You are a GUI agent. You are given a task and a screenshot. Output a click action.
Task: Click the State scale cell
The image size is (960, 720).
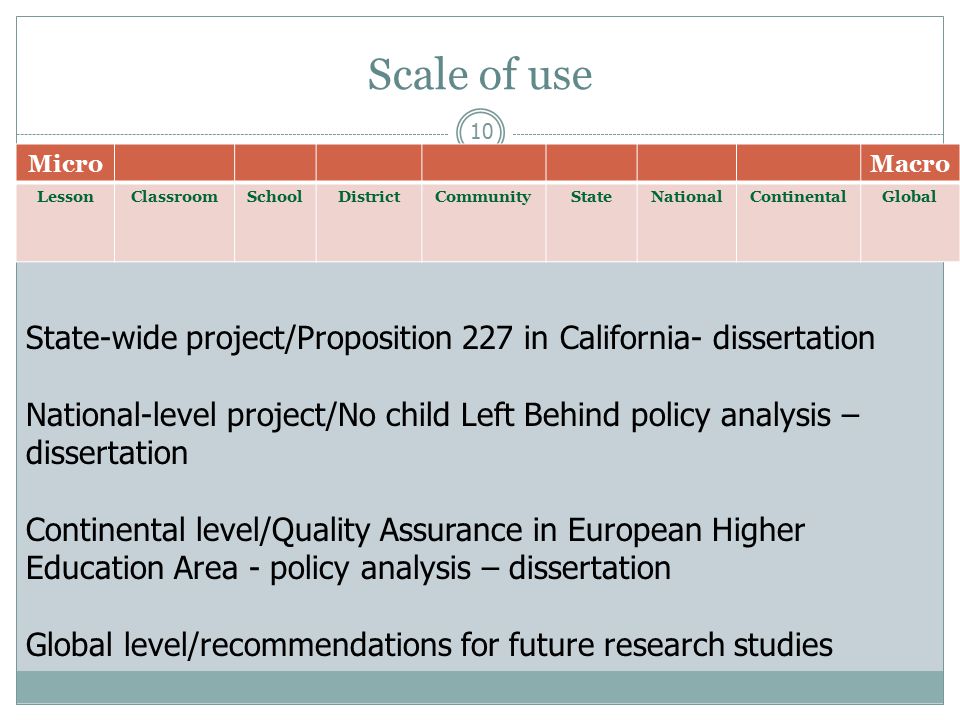tap(591, 222)
